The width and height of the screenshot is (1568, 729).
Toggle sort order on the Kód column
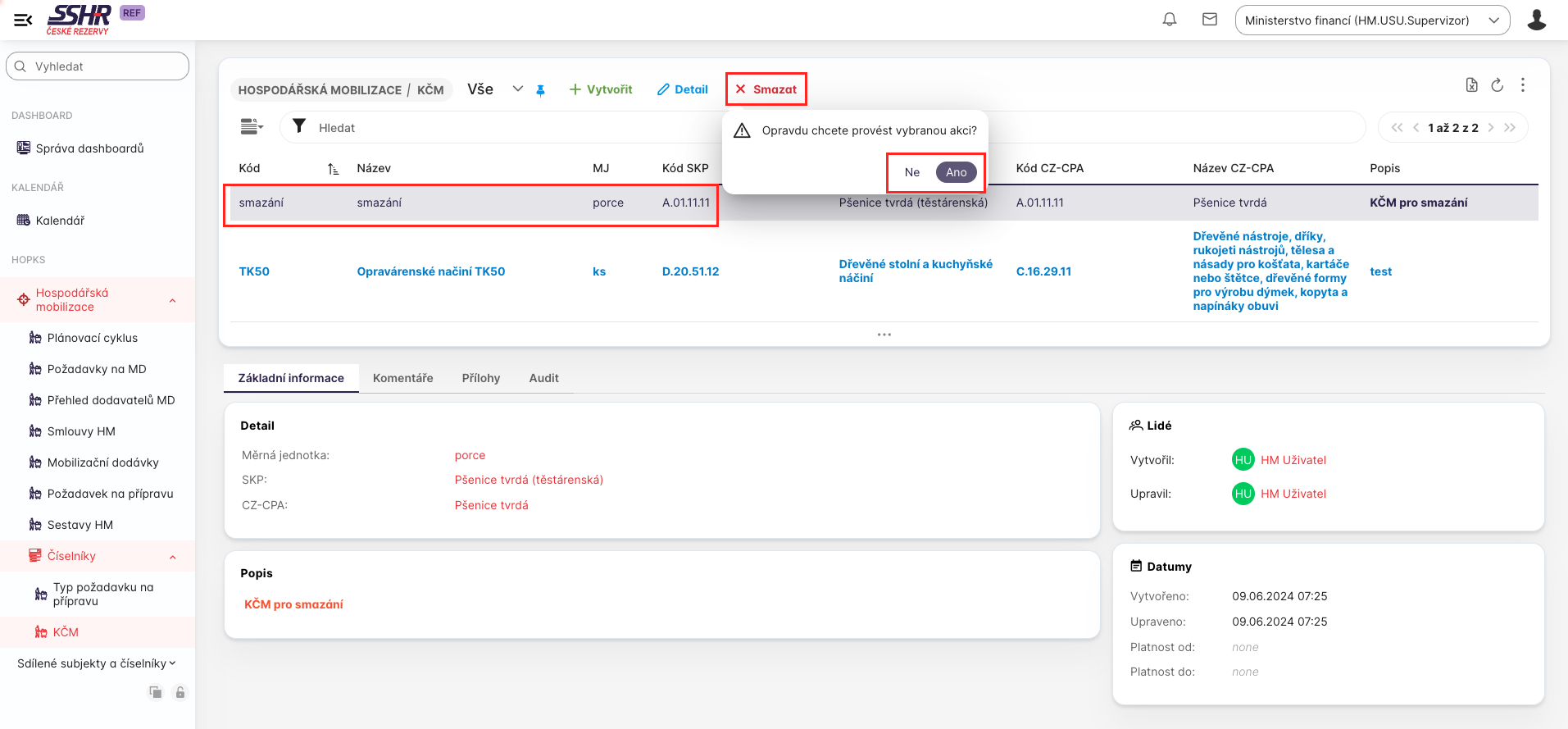coord(333,169)
